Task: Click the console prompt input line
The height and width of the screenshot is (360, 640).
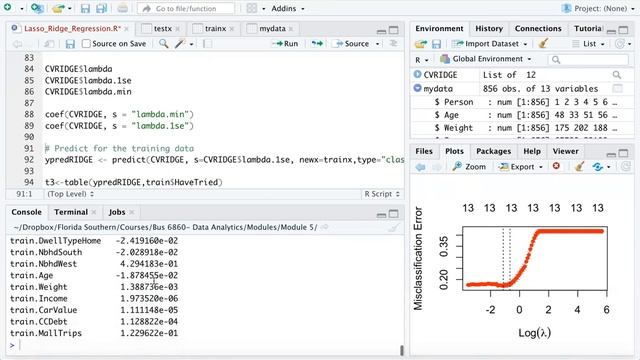Action: click(204, 345)
